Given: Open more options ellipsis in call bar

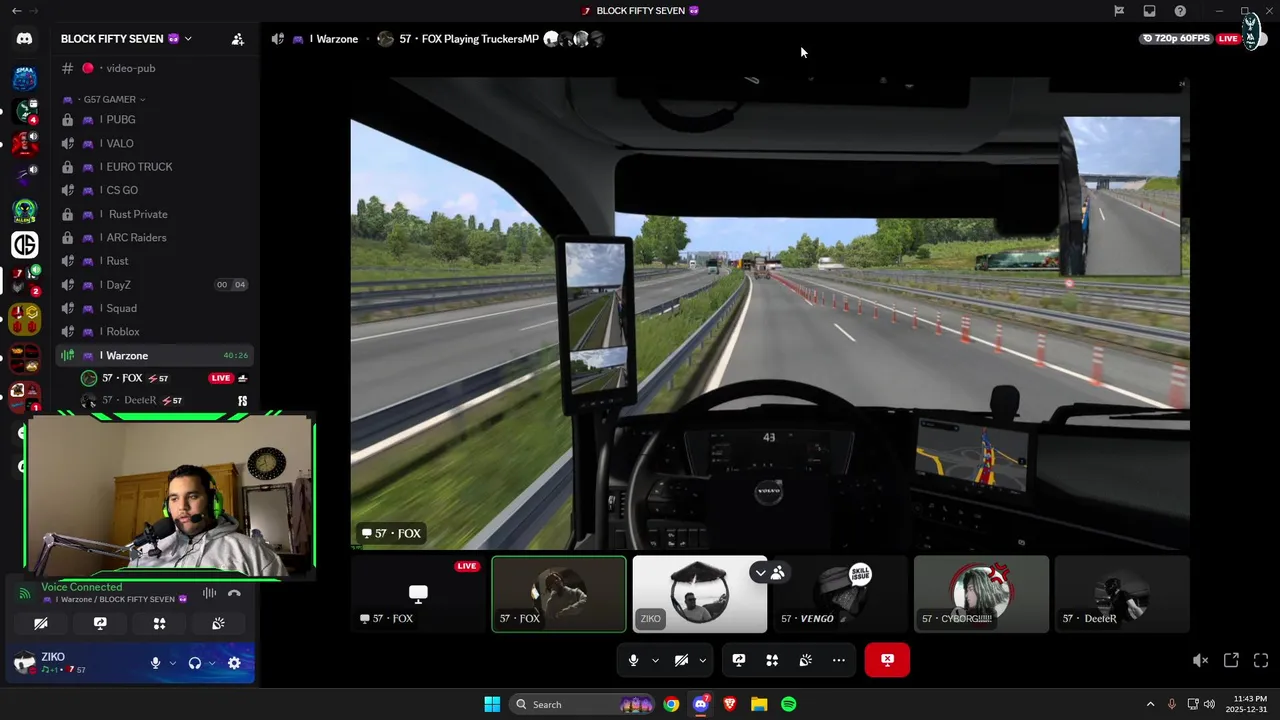Looking at the screenshot, I should pos(839,660).
